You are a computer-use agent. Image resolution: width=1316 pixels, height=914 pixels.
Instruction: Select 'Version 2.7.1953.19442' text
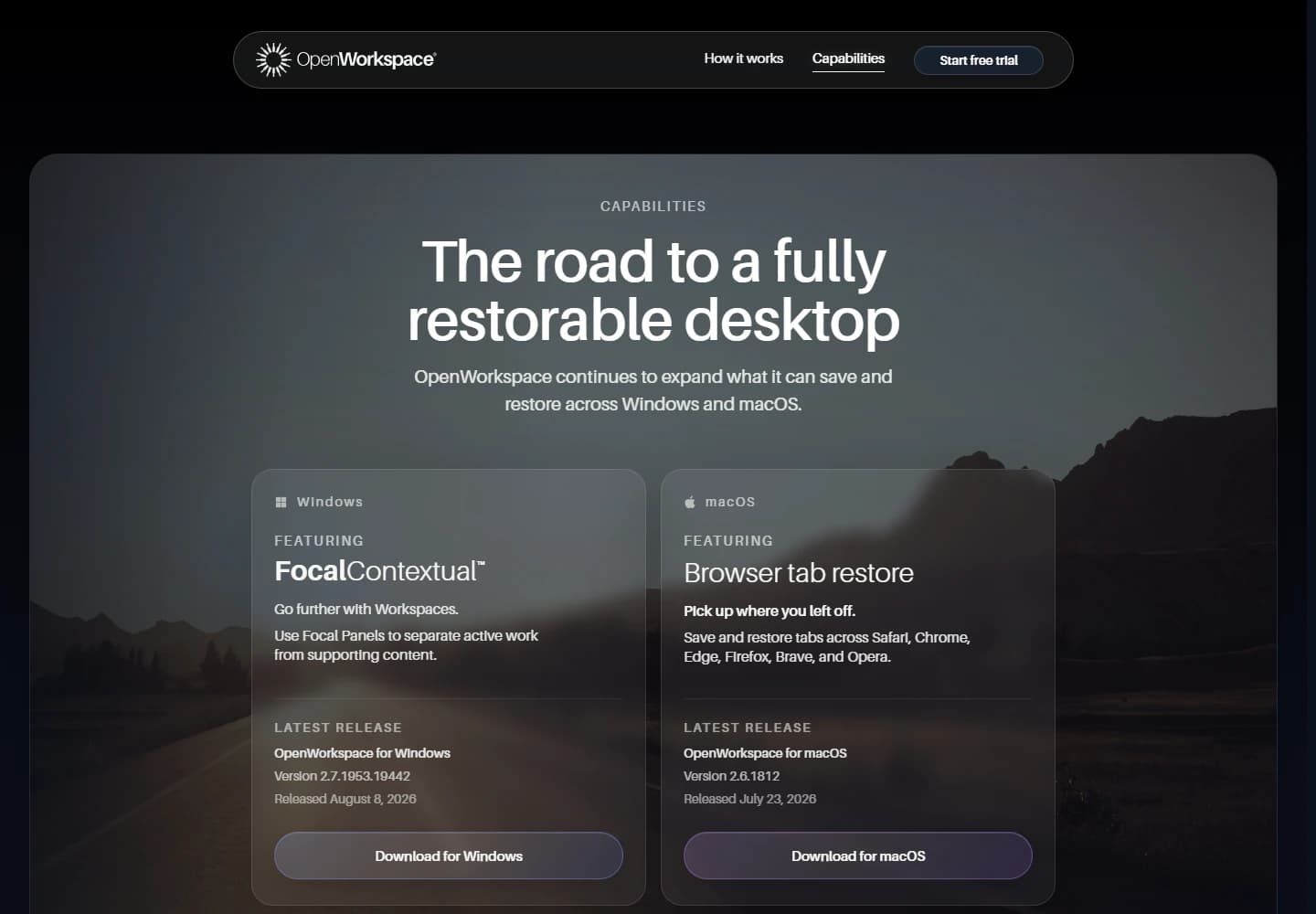point(342,776)
